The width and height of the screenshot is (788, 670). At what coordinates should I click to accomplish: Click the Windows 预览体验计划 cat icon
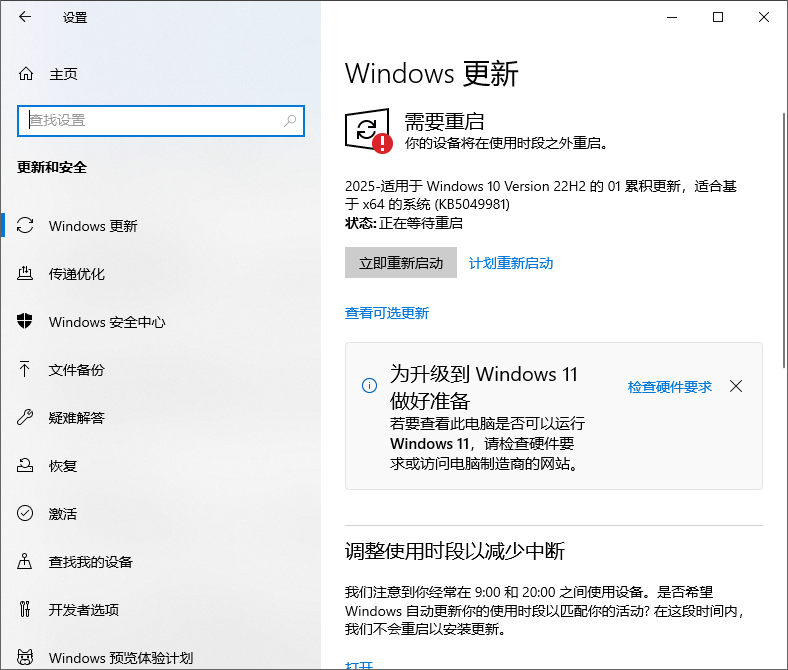[x=25, y=657]
